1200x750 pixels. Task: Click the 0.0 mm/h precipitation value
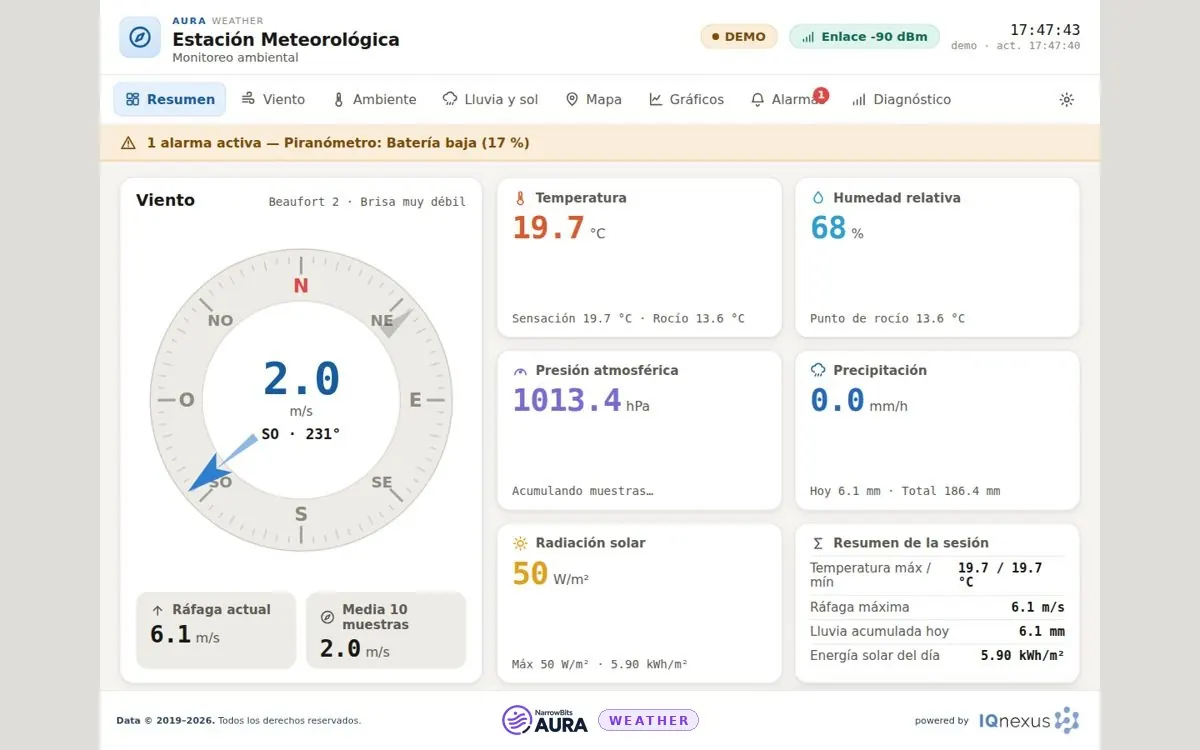(x=859, y=401)
